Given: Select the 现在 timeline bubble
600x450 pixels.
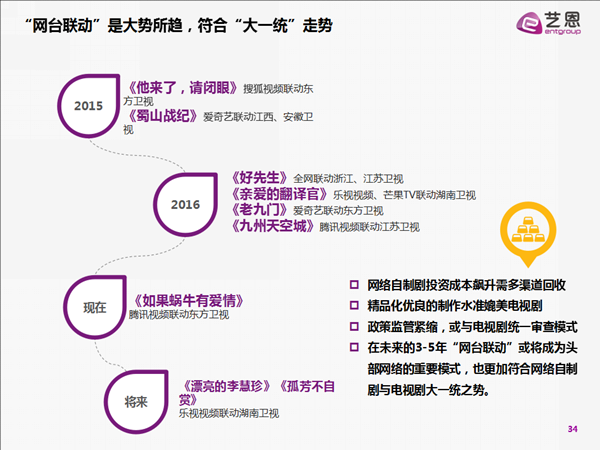Looking at the screenshot, I should click(95, 307).
